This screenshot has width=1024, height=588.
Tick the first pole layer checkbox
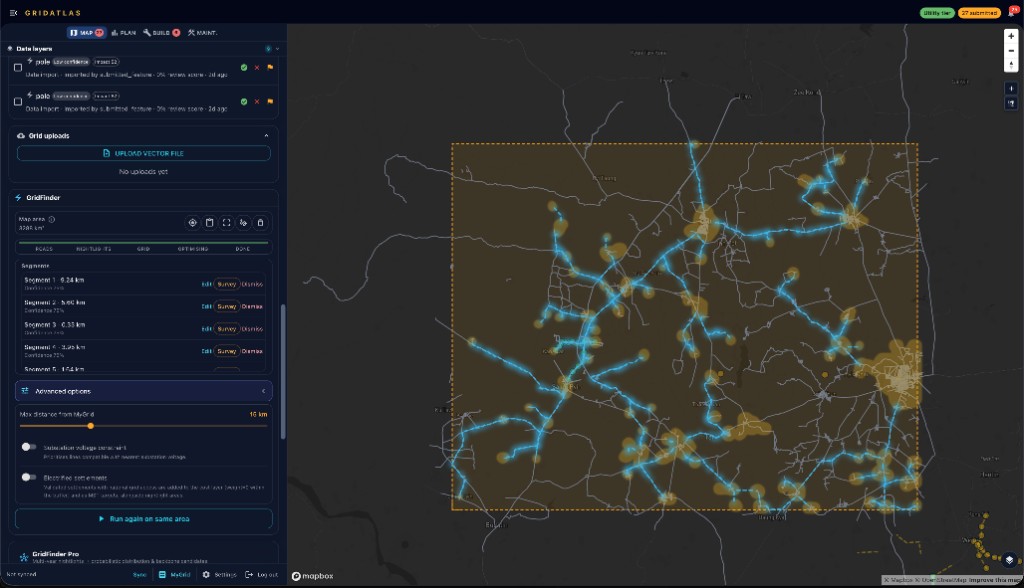(18, 67)
